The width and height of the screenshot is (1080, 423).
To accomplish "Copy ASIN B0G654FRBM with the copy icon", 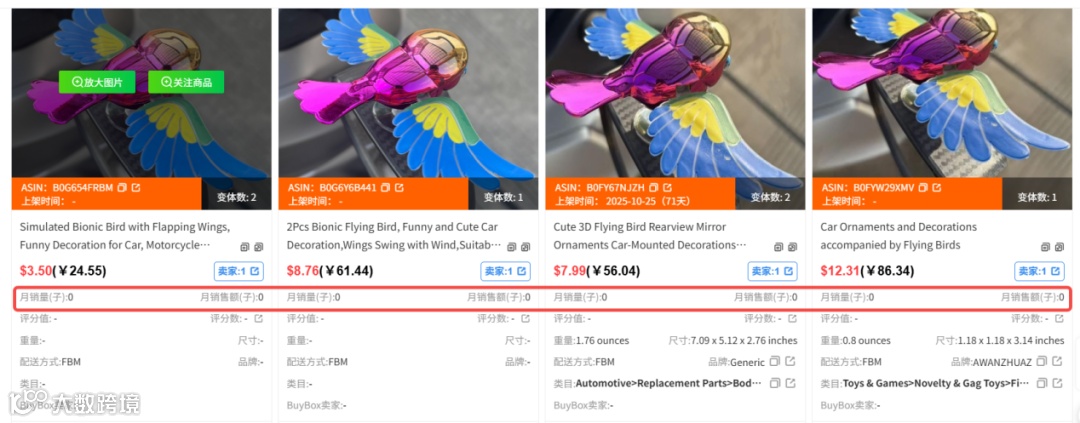I will (122, 187).
